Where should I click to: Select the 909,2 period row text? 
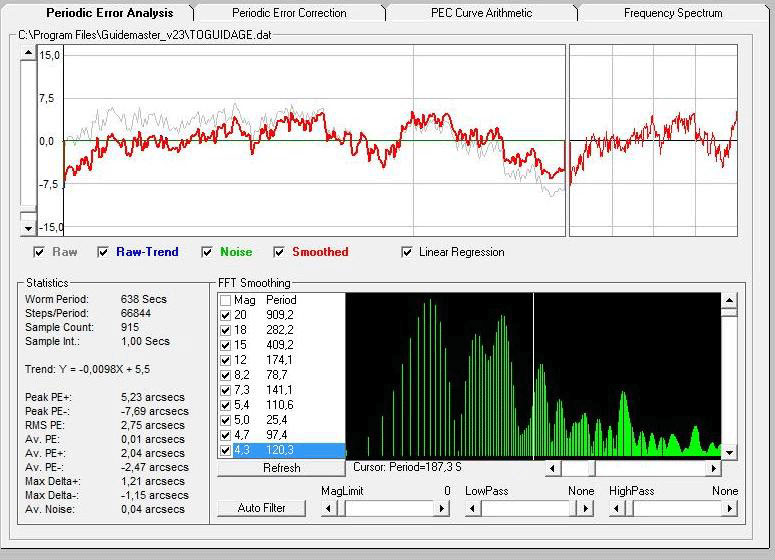tap(280, 315)
